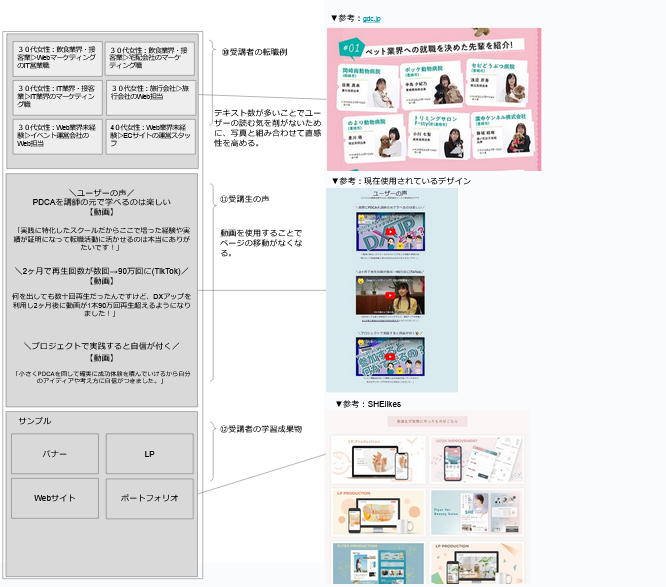Play the bottom 参加すると video

pos(390,357)
